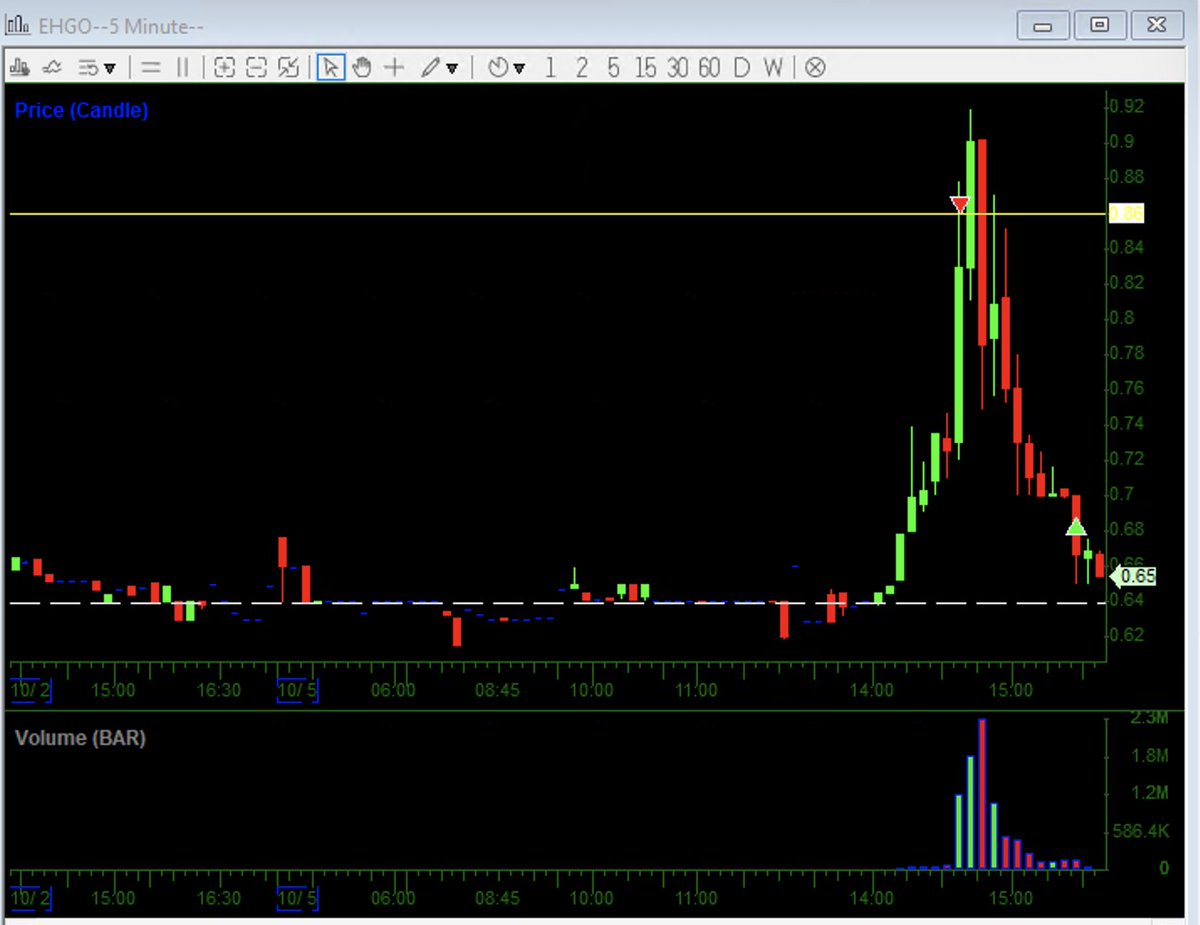Image resolution: width=1200 pixels, height=925 pixels.
Task: Click the green up-triangle trade marker
Action: tap(1076, 527)
